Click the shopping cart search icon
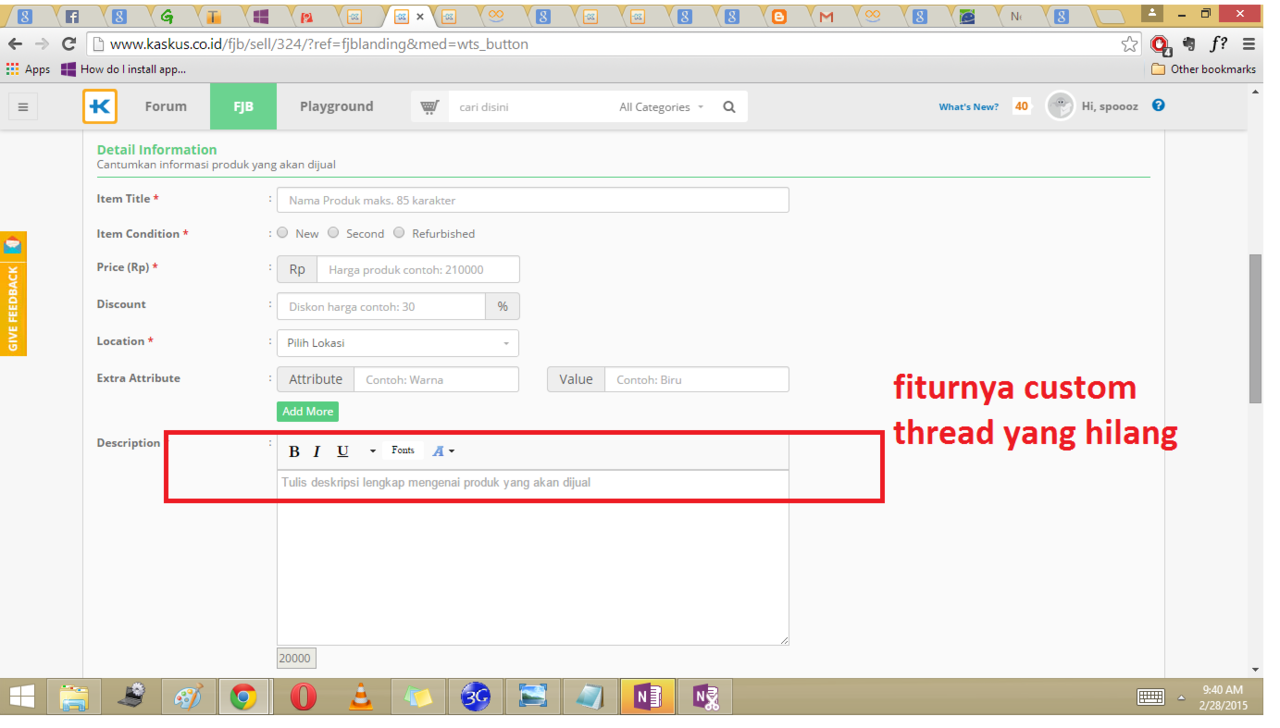The image size is (1280, 728). point(430,107)
